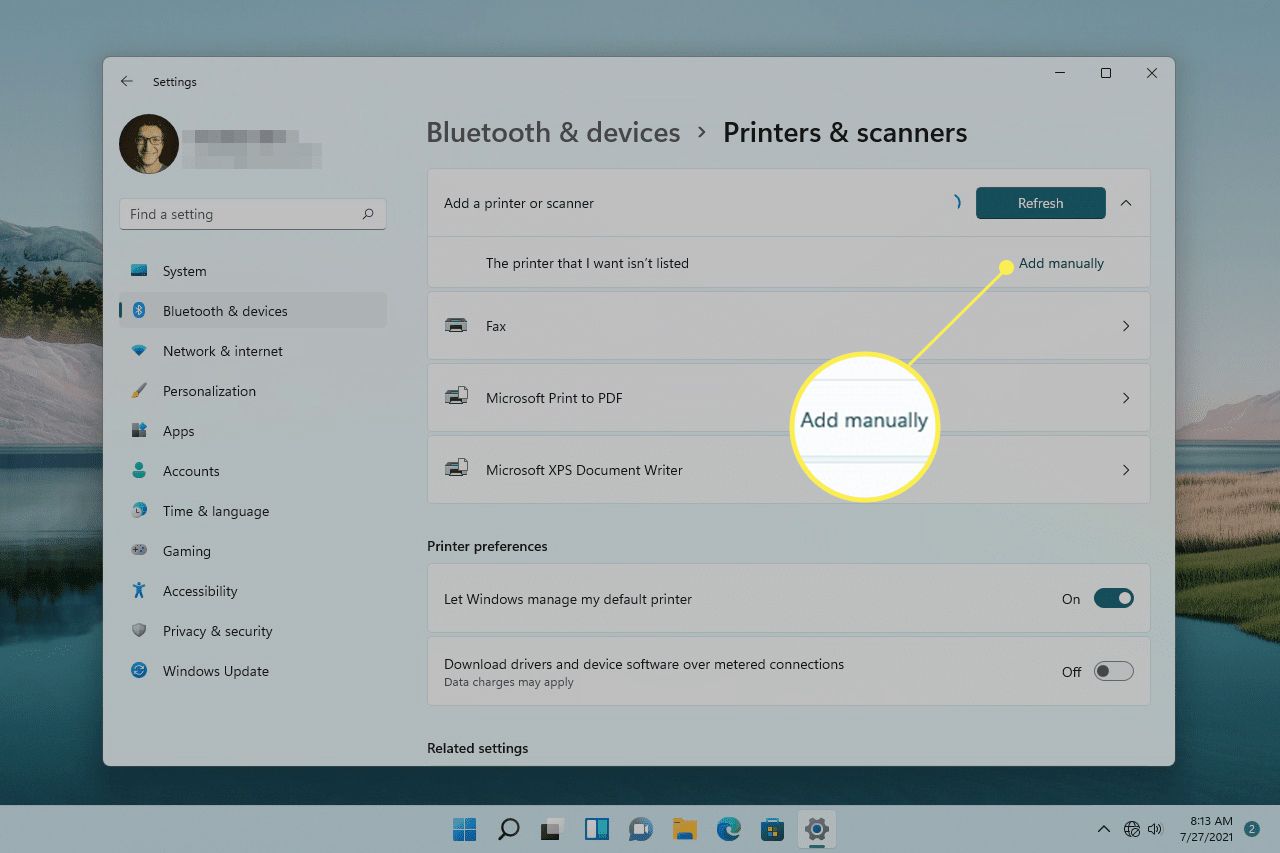Image resolution: width=1280 pixels, height=853 pixels.
Task: Turn off Let Windows manage default printer
Action: pos(1113,599)
